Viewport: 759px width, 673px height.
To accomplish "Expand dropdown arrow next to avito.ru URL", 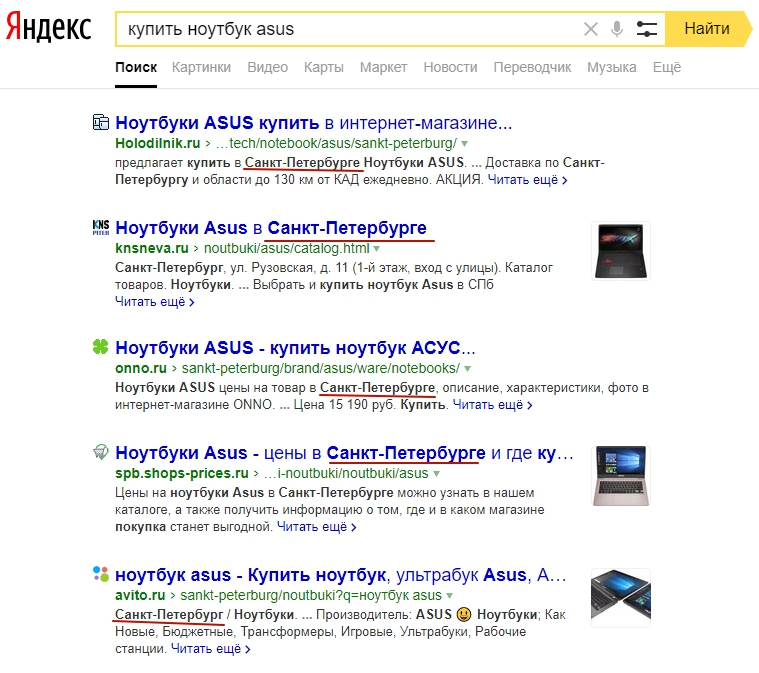I will coord(450,596).
